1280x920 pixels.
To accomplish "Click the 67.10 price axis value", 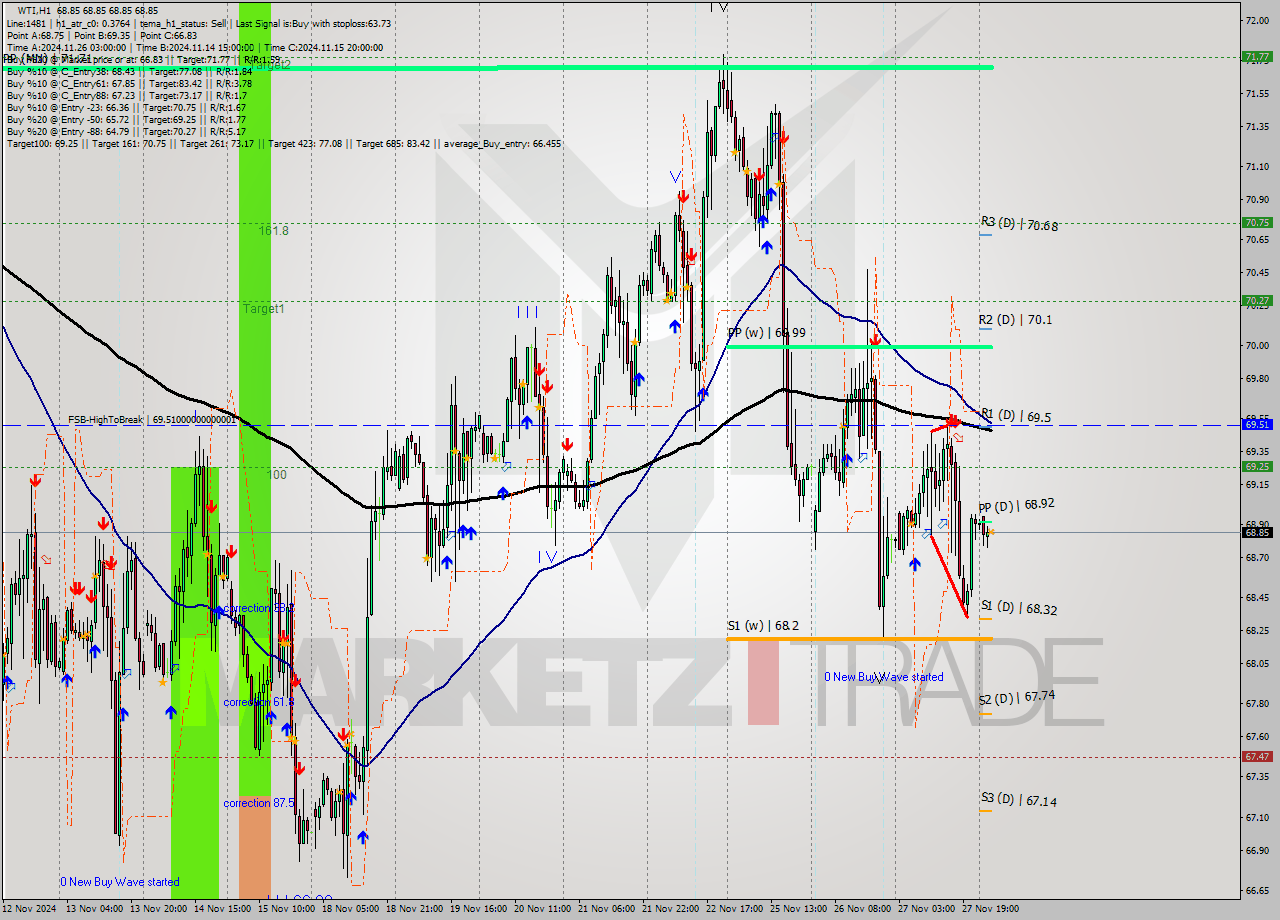I will (1256, 817).
